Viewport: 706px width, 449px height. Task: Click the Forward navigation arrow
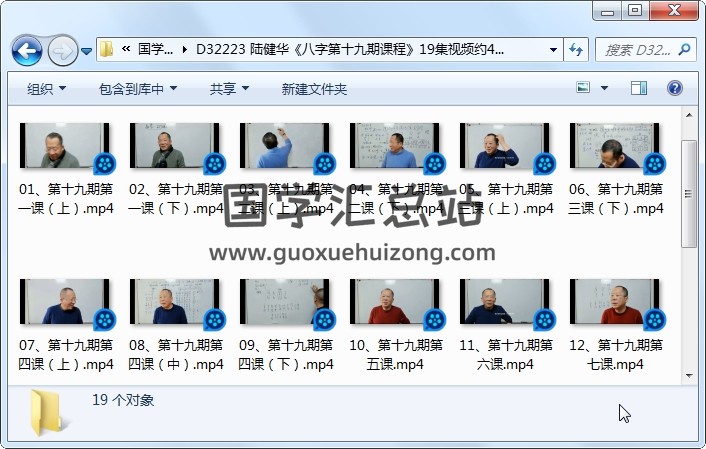click(x=63, y=50)
